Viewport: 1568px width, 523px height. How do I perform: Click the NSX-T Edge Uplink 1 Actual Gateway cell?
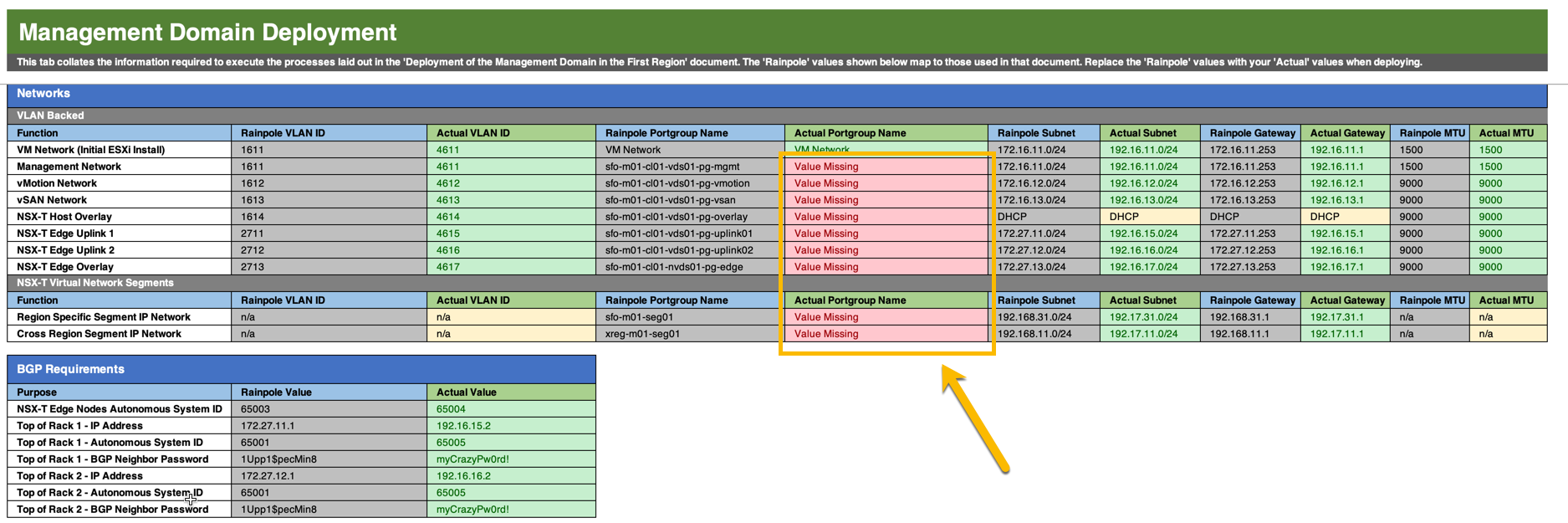pyautogui.click(x=1344, y=233)
